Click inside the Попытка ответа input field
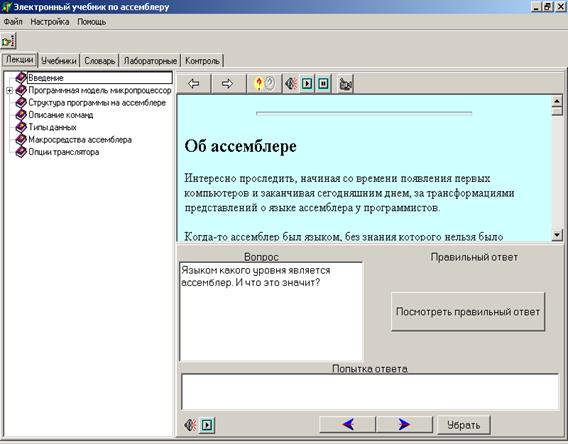This screenshot has width=568, height=444. [x=370, y=392]
